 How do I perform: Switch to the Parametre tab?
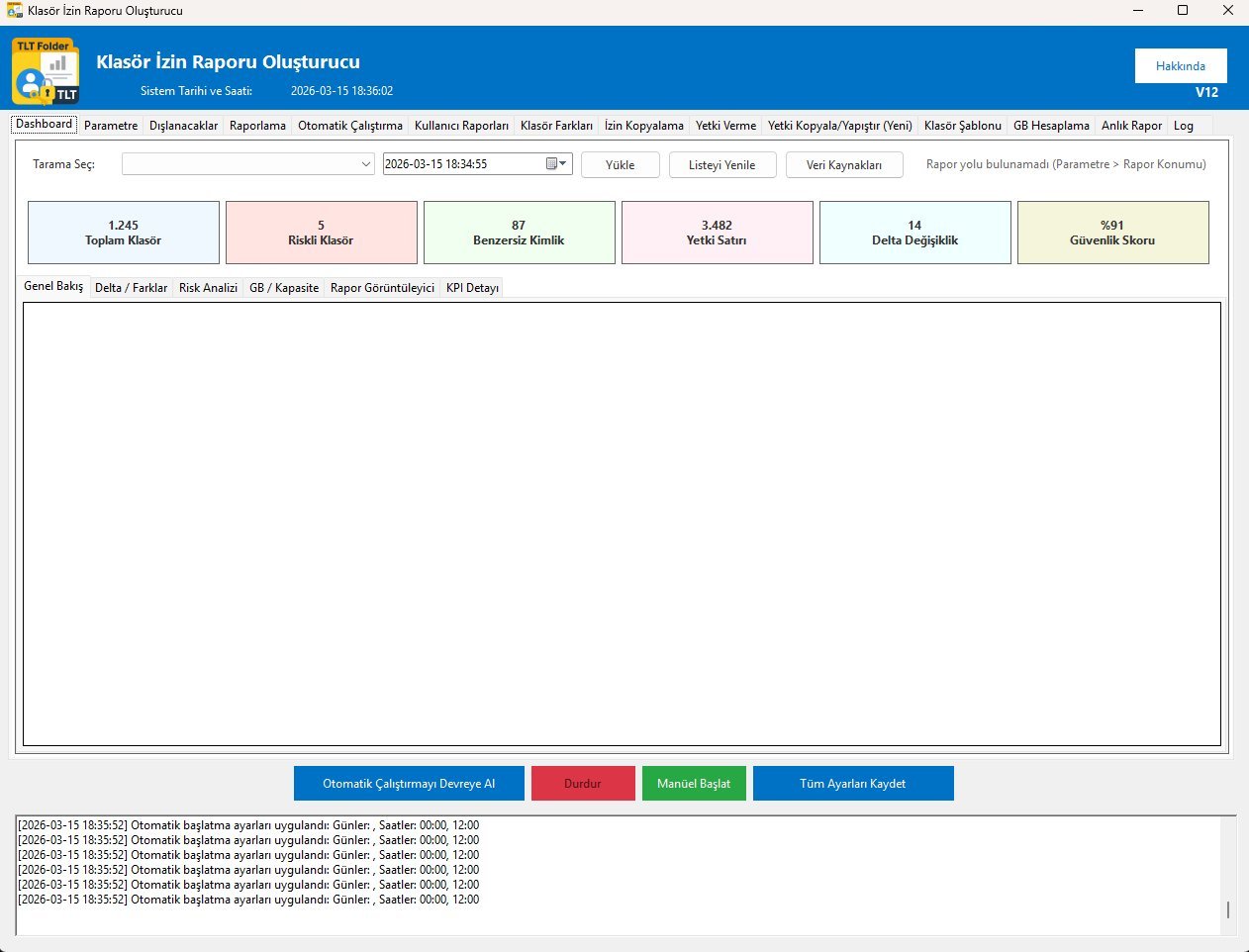[x=111, y=126]
